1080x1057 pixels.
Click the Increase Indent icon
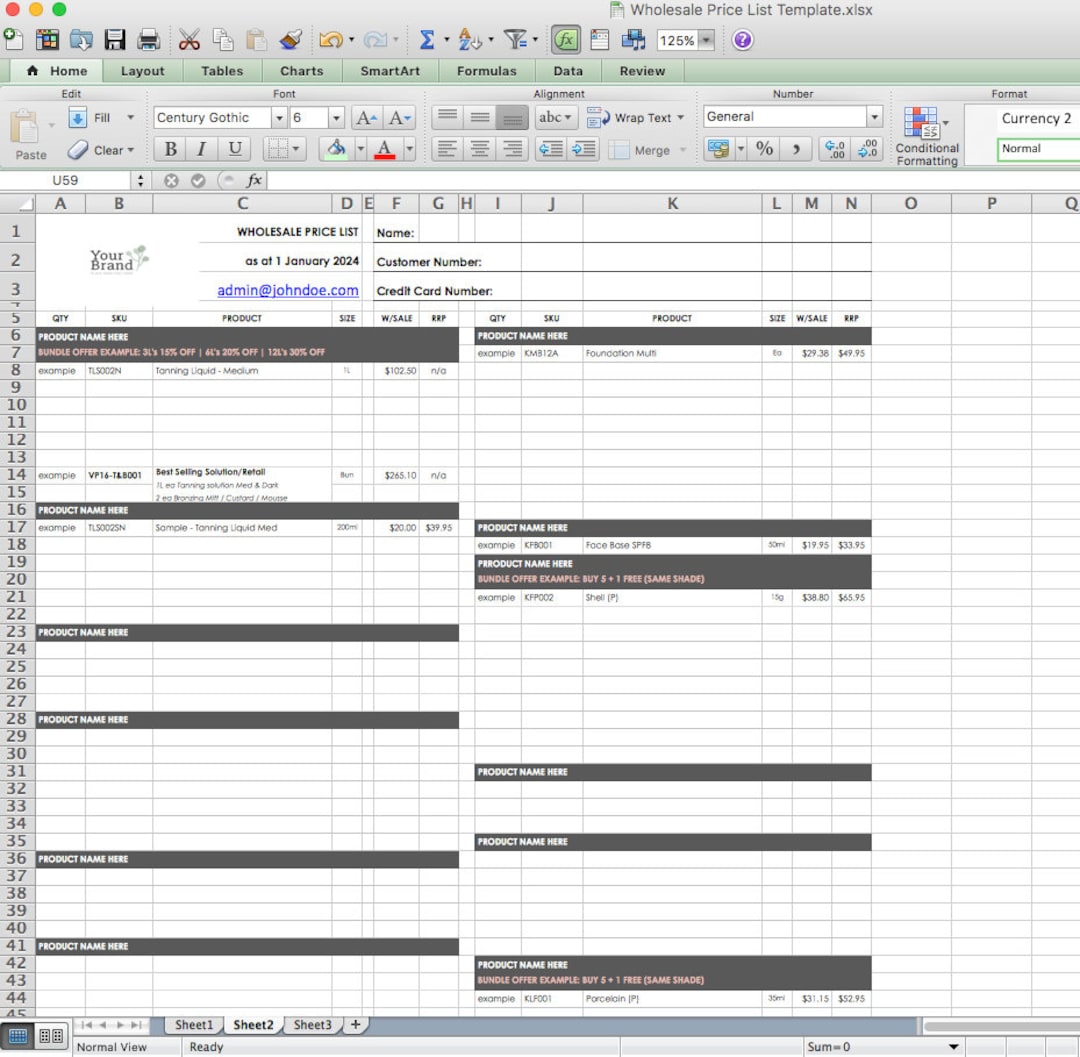click(x=583, y=149)
